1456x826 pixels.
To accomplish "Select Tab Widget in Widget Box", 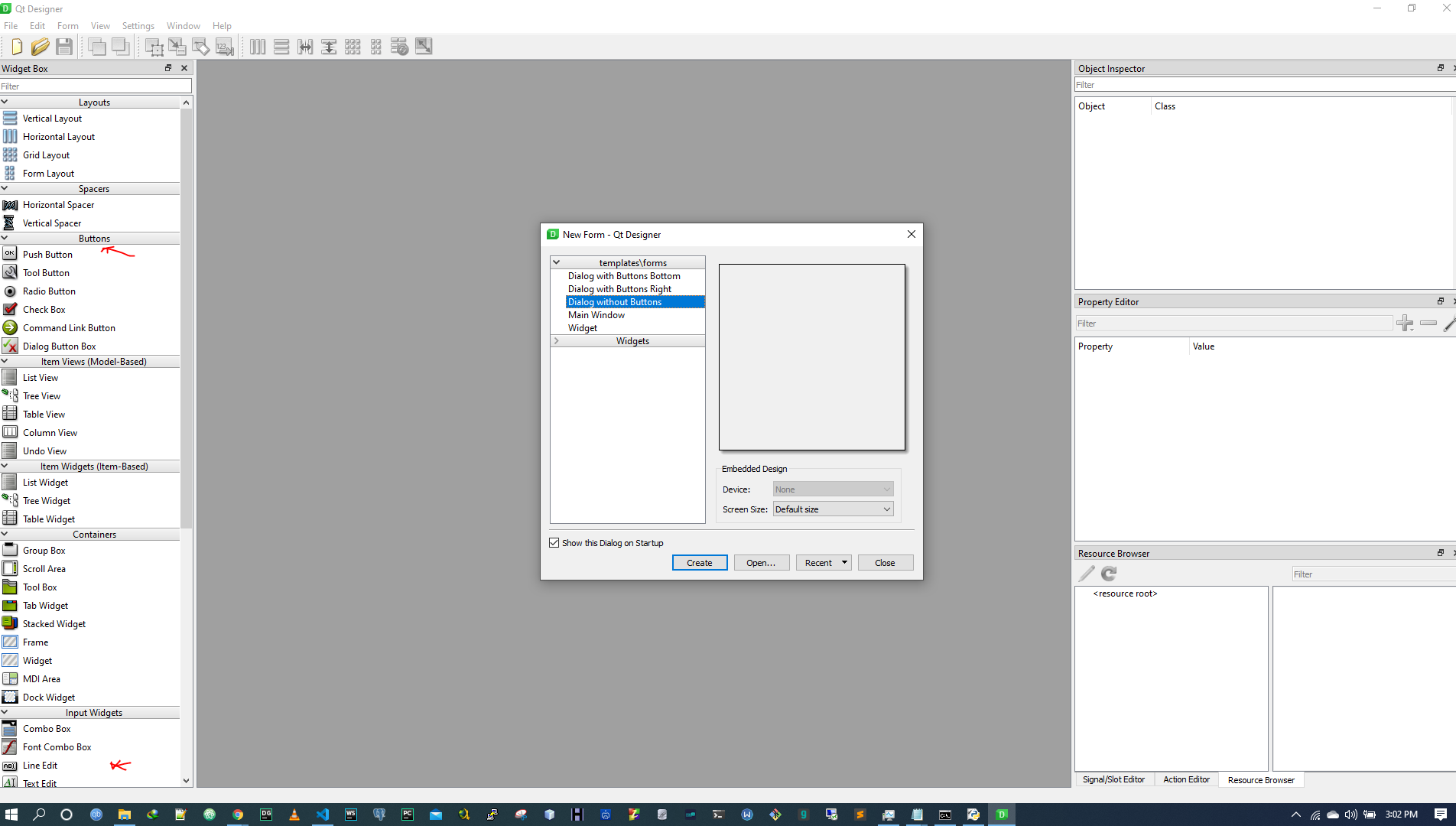I will (x=45, y=605).
